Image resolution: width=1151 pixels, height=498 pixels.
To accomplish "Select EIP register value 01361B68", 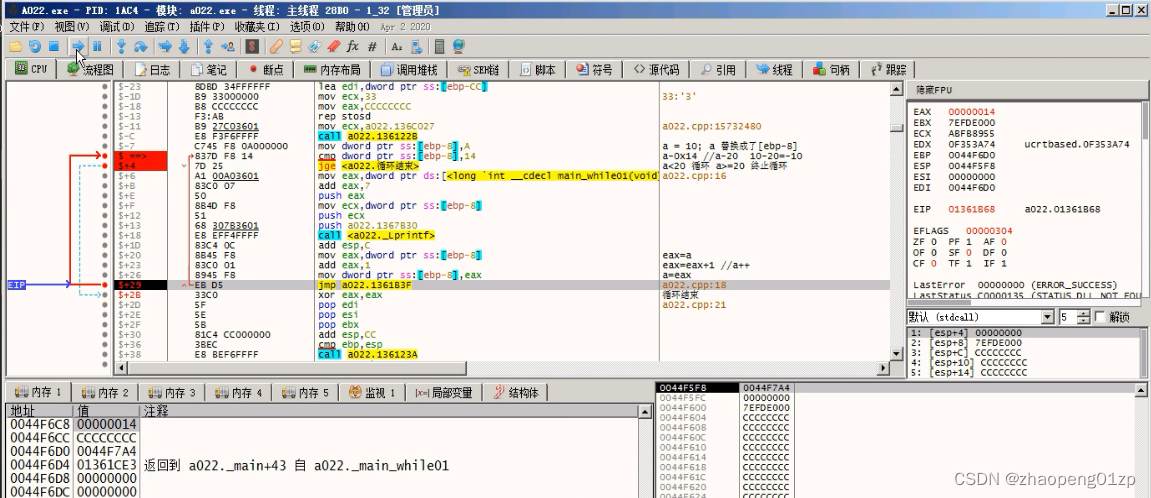I will point(971,209).
